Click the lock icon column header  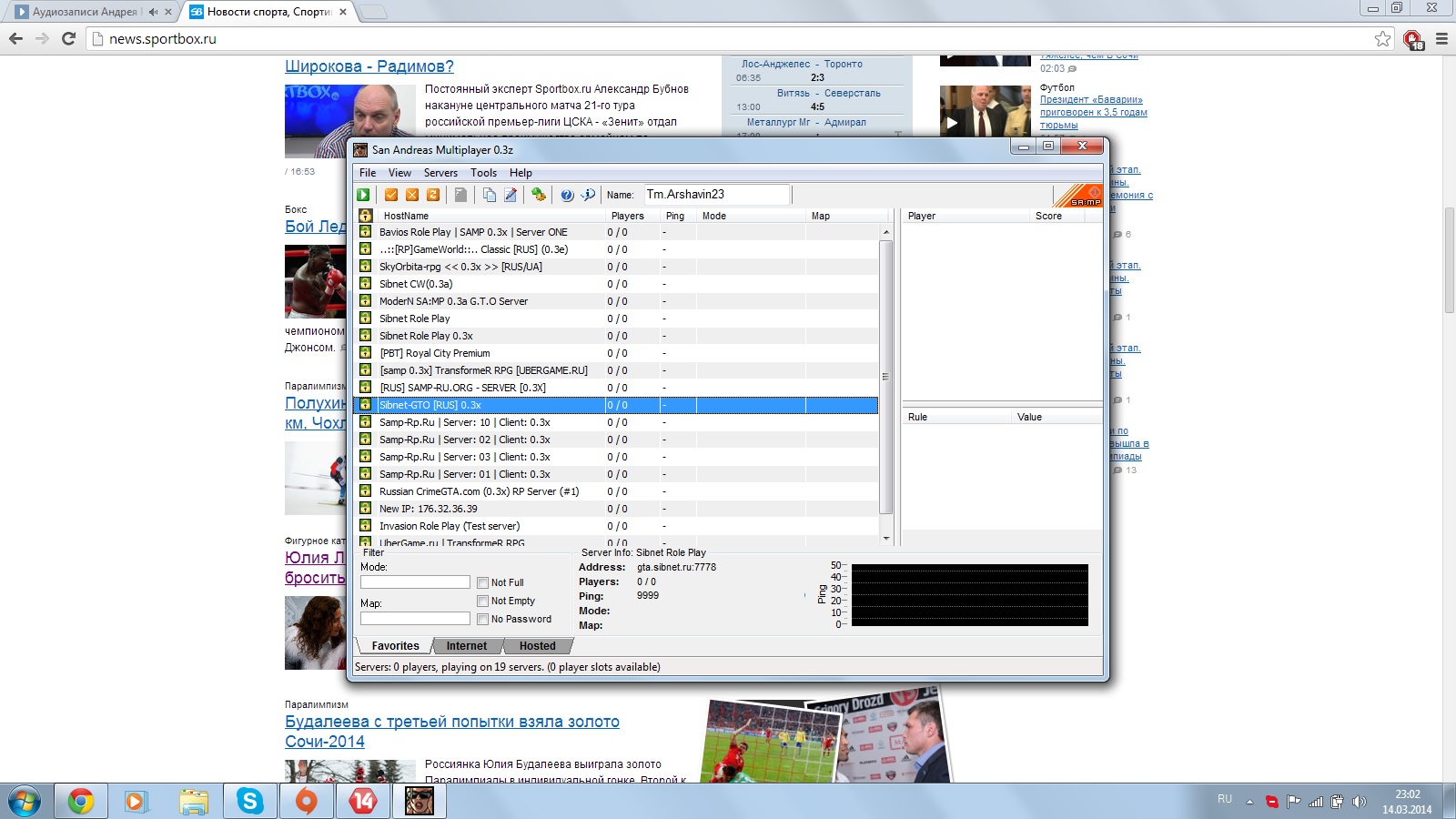[x=365, y=216]
